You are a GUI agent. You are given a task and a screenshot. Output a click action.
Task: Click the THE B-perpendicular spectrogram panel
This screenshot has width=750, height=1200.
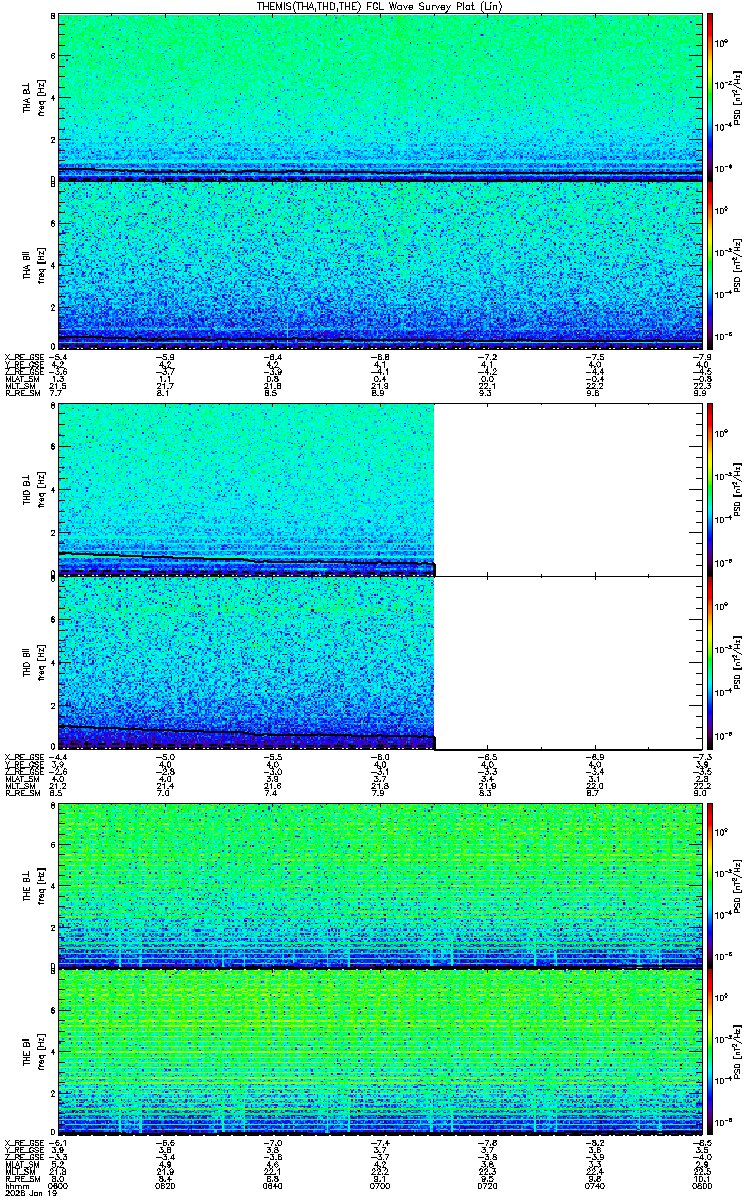point(380,884)
